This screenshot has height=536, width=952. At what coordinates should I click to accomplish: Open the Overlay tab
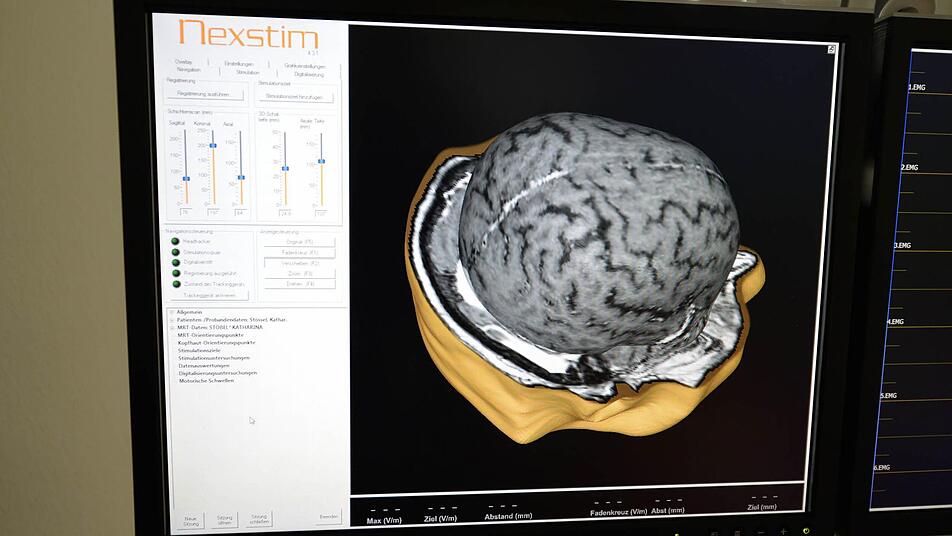tap(183, 62)
